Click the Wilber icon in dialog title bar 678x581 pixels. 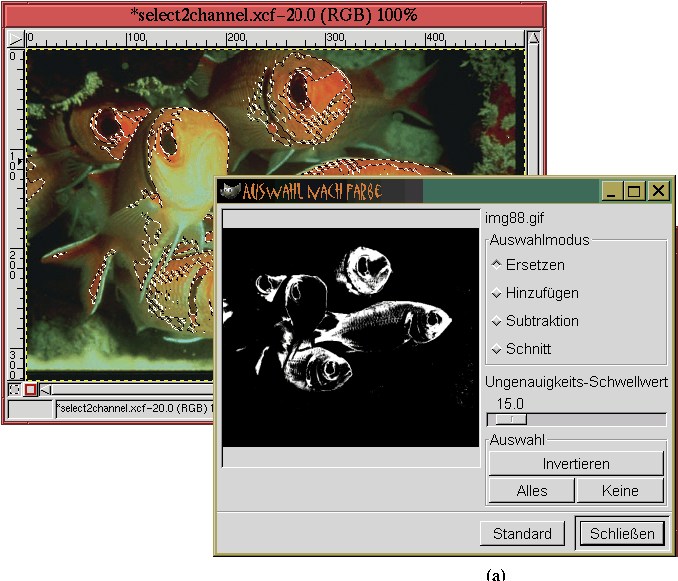(x=230, y=191)
